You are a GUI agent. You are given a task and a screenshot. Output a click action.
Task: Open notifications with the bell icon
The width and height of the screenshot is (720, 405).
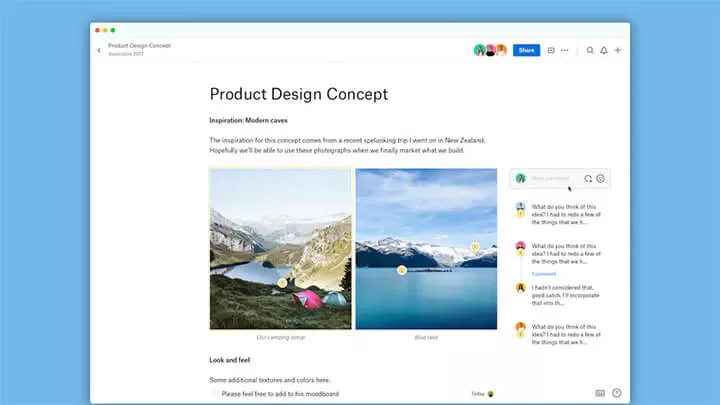pyautogui.click(x=604, y=50)
